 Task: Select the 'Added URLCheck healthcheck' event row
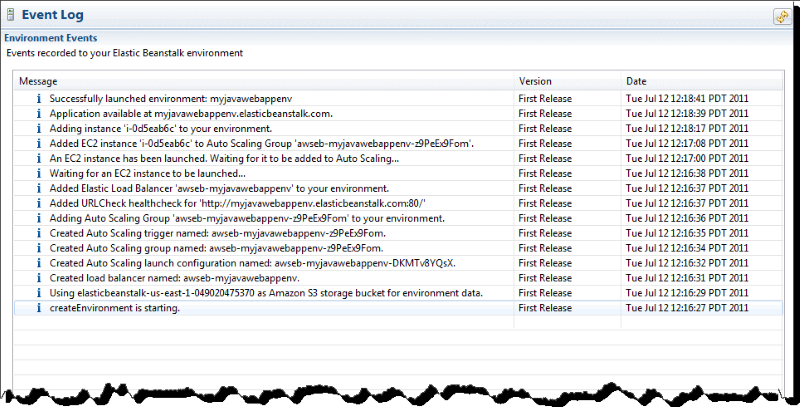point(251,203)
